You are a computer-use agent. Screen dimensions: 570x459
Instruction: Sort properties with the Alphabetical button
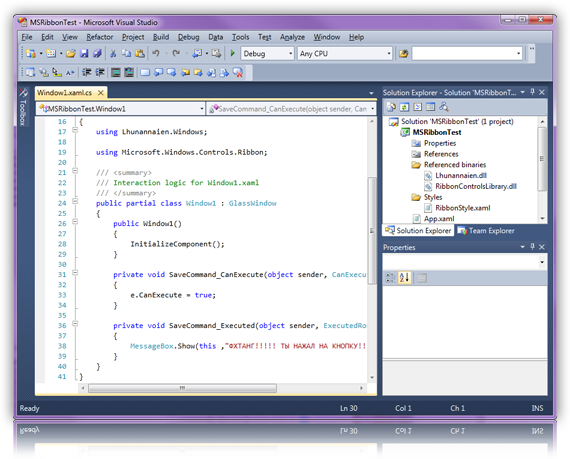pyautogui.click(x=405, y=278)
